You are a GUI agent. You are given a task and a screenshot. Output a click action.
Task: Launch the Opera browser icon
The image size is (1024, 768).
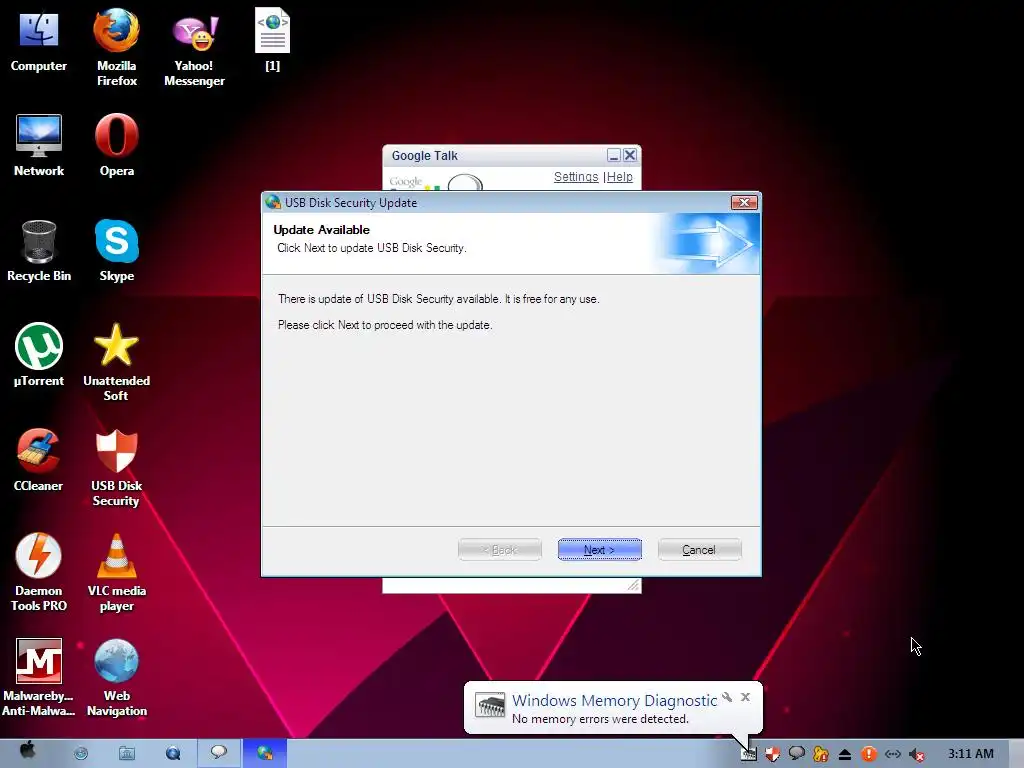pyautogui.click(x=116, y=145)
